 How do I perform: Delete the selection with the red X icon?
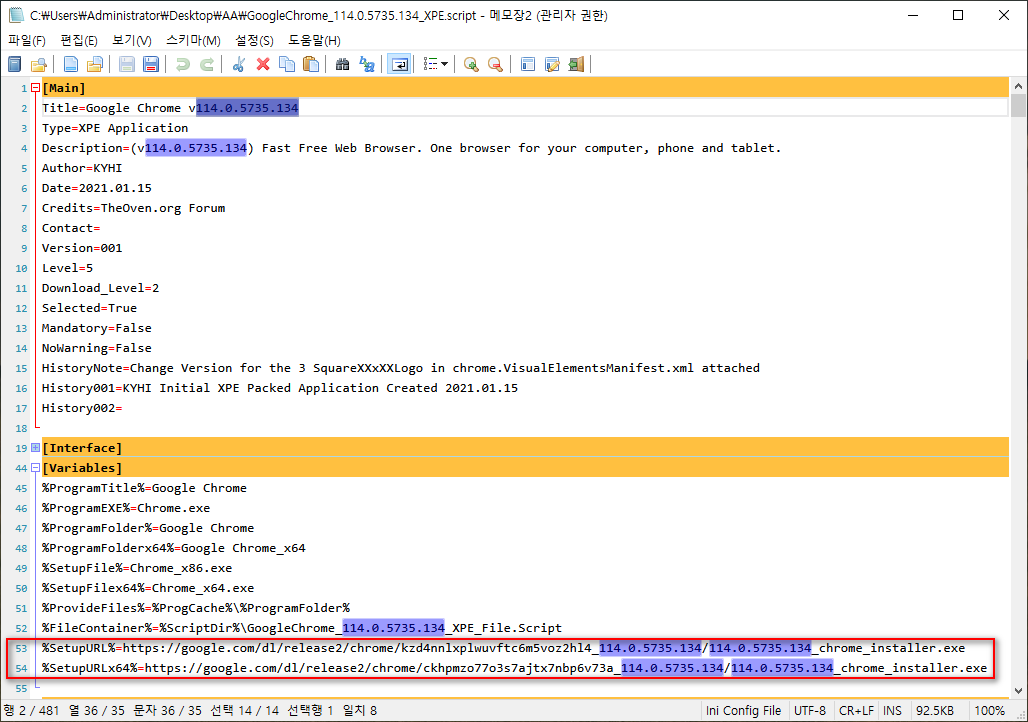point(263,64)
